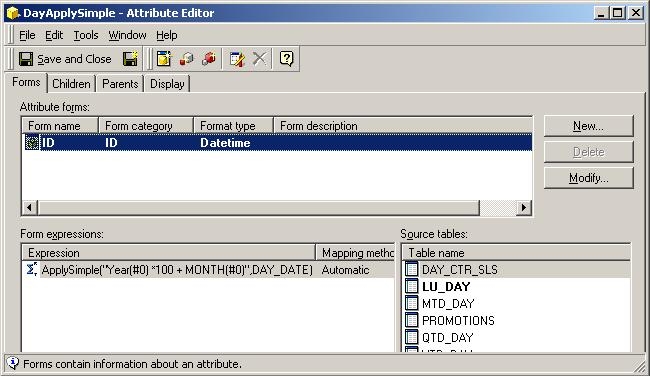Click the Mapping method column header
Viewport: 650px width, 376px height.
point(355,252)
